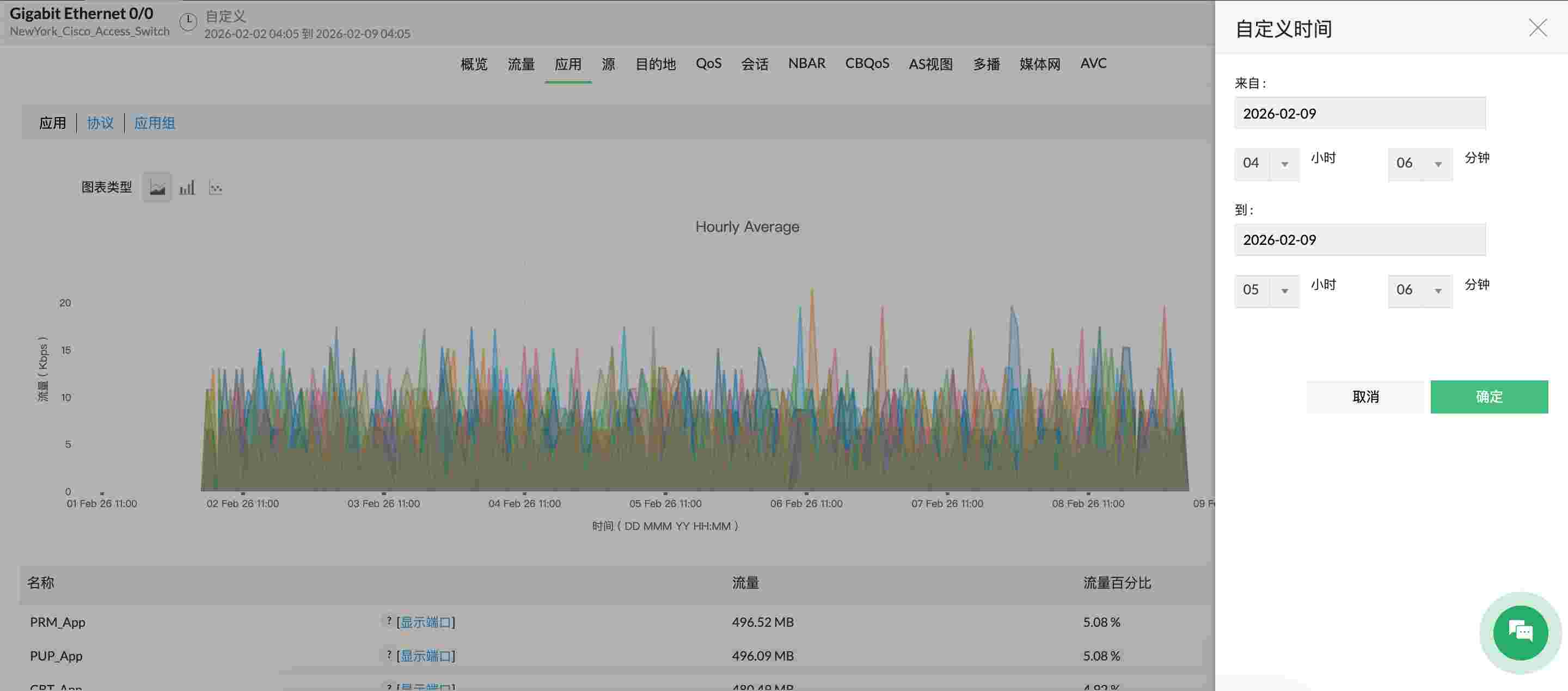Switch to the 应用组 sub-tab

click(155, 122)
